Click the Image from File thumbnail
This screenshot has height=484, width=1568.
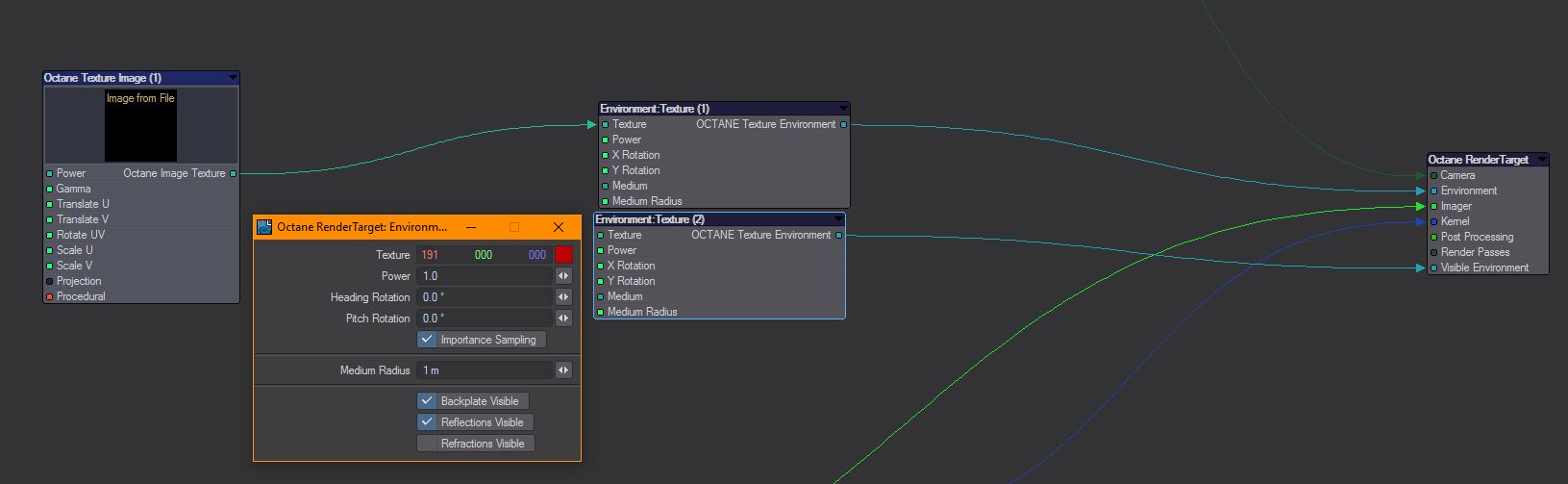point(140,126)
